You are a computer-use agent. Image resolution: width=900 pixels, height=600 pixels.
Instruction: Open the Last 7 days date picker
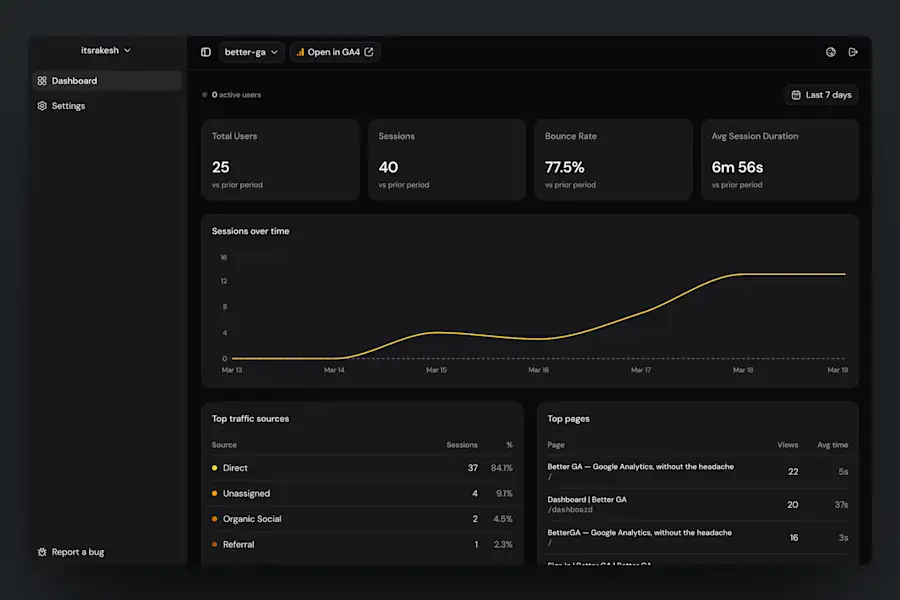pos(821,95)
